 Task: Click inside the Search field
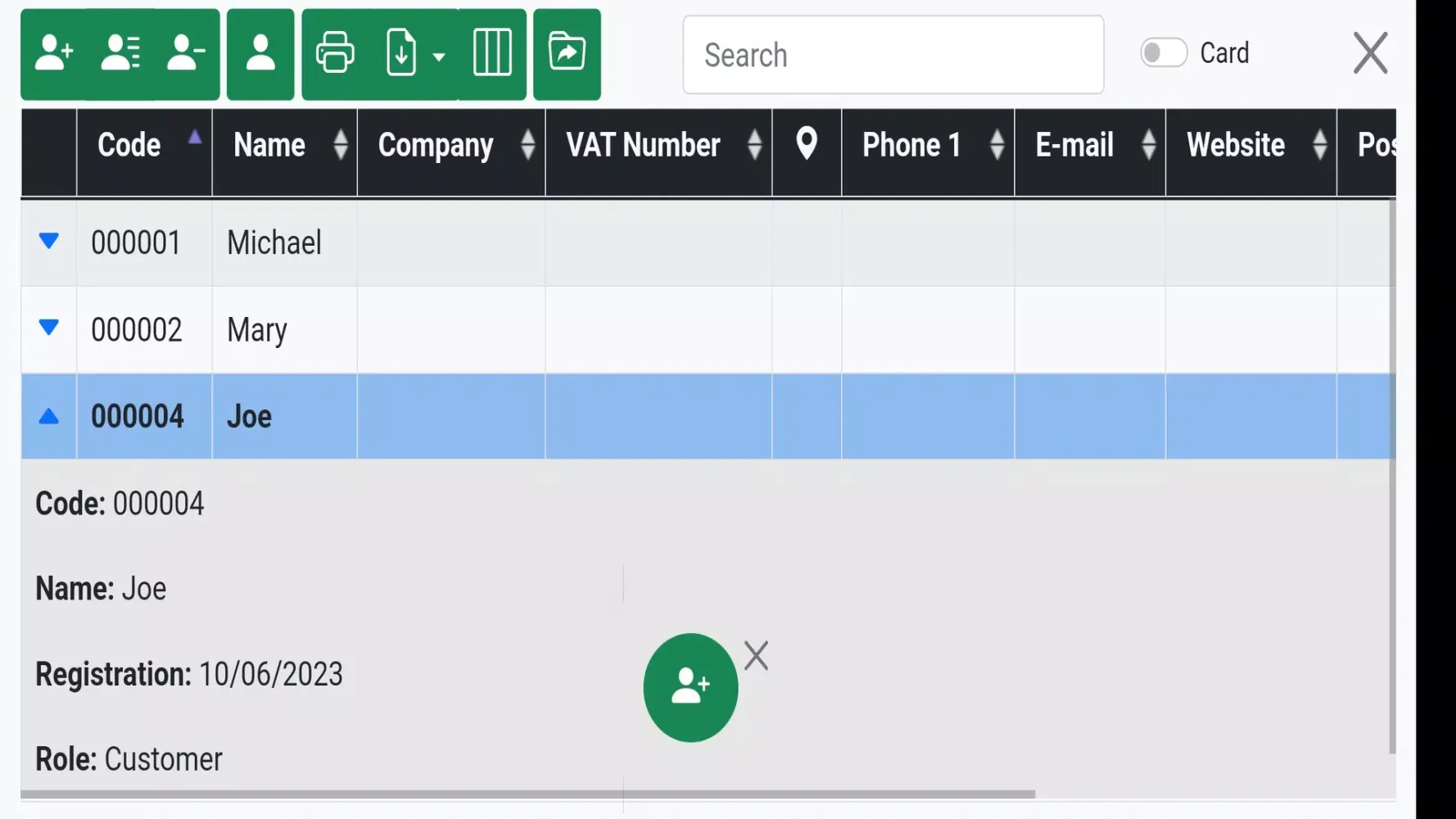click(893, 54)
